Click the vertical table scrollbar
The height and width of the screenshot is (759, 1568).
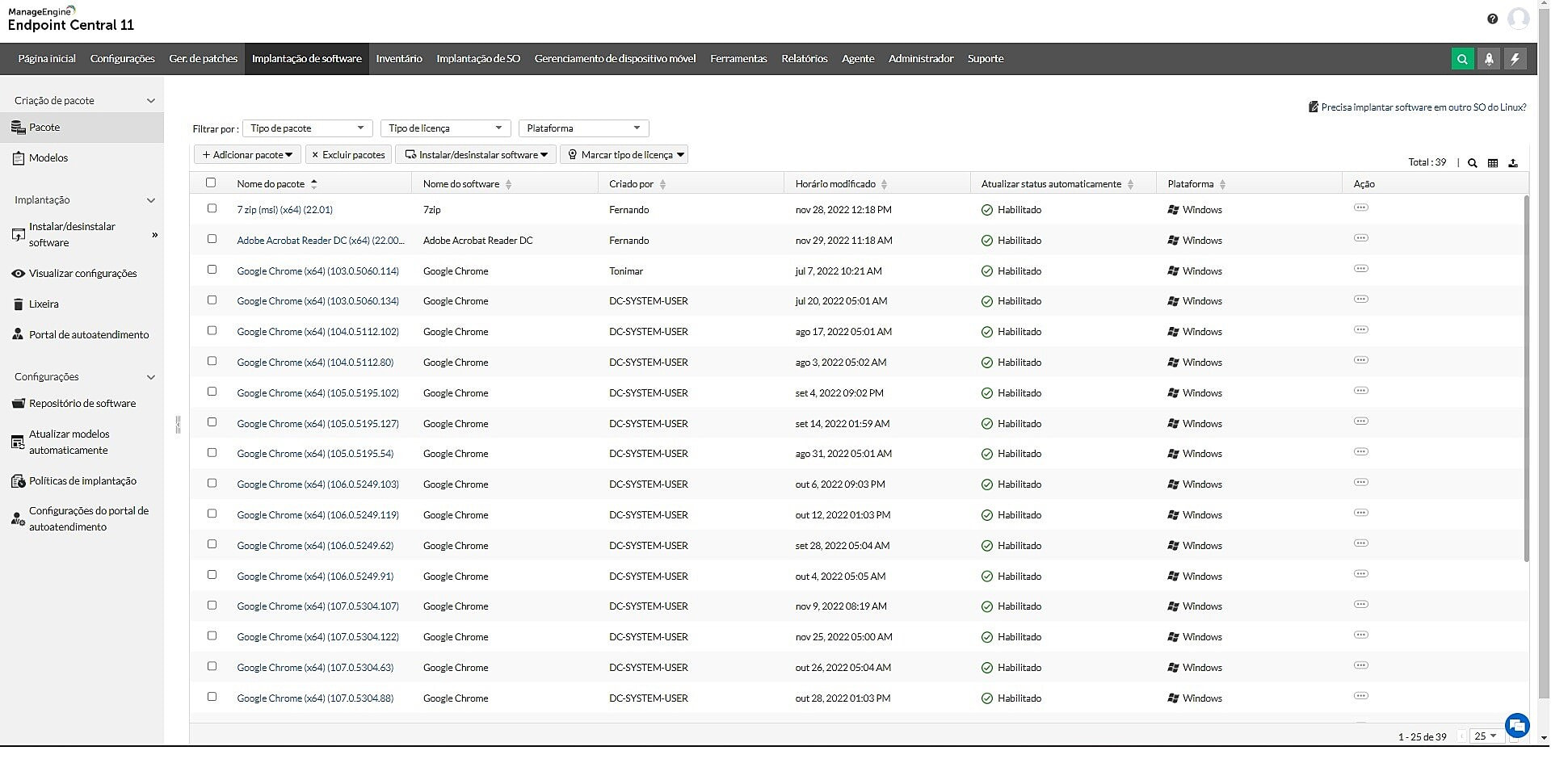tap(1525, 379)
